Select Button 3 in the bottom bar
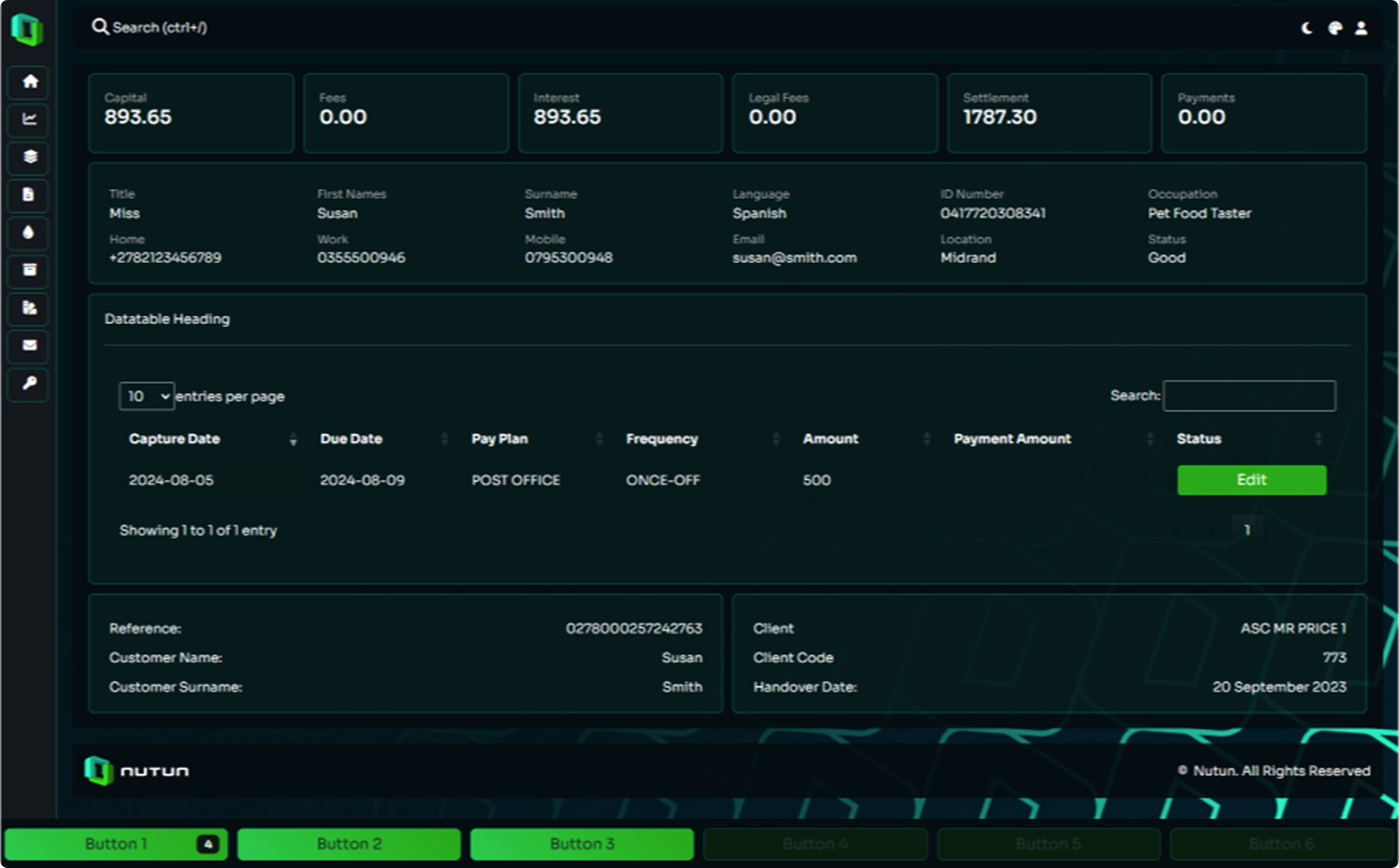The image size is (1399, 868). click(x=582, y=844)
